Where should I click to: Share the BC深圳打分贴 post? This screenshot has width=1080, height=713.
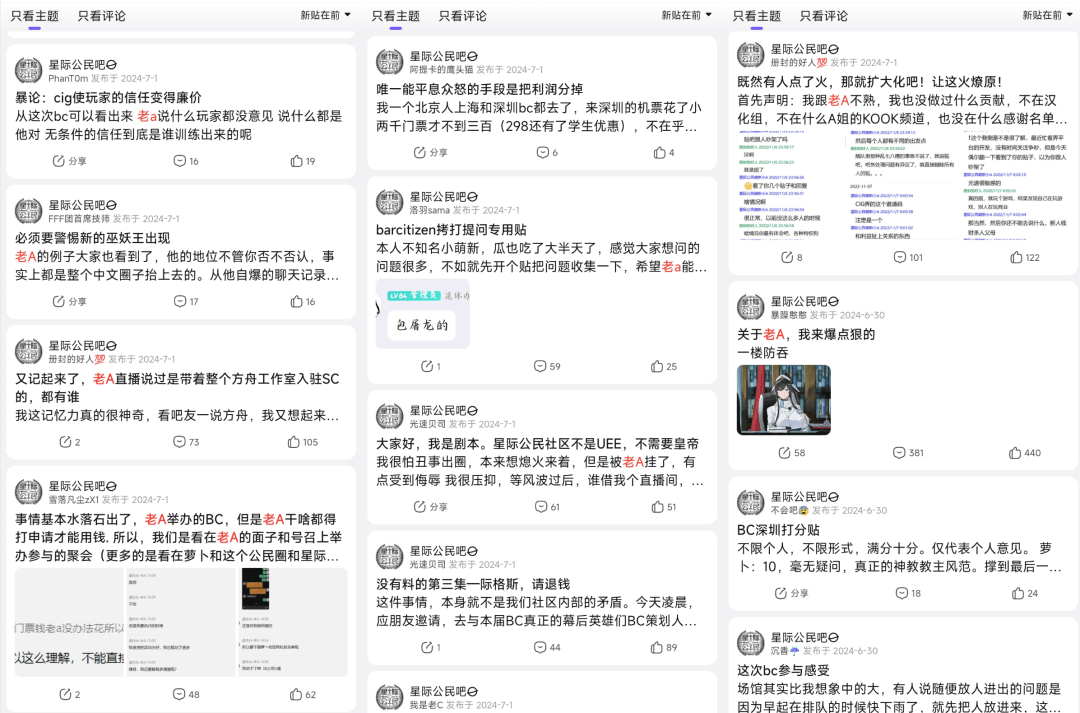pos(791,593)
